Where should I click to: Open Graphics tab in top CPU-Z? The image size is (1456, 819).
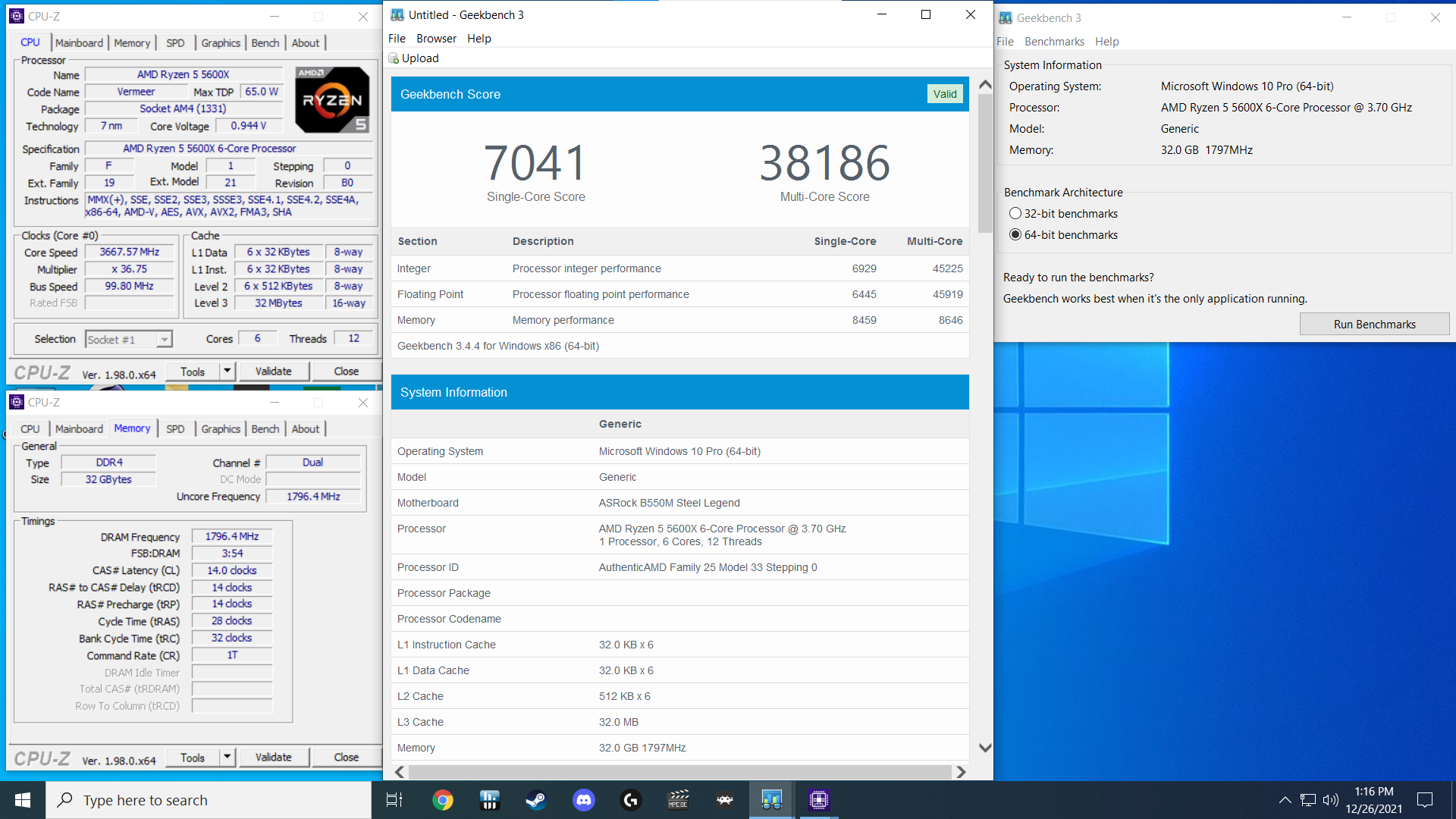(x=221, y=43)
